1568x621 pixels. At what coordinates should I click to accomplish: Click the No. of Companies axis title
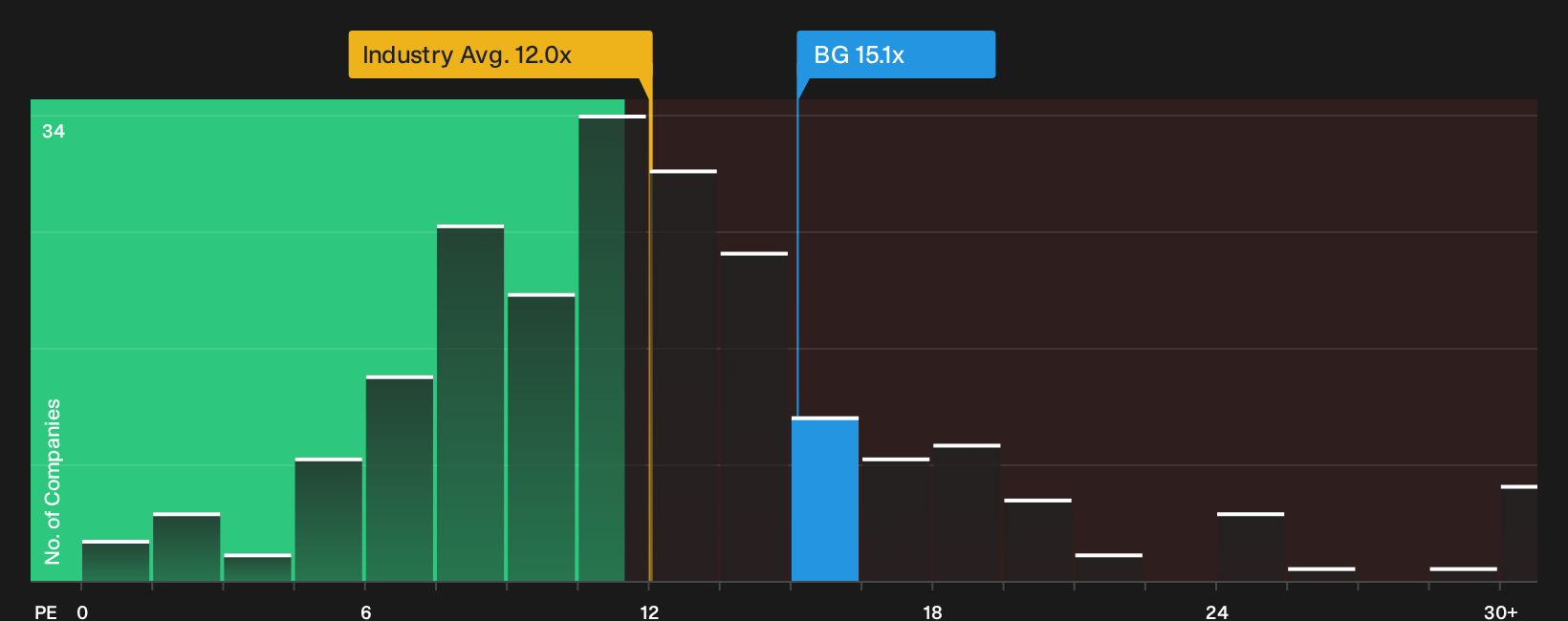[x=53, y=481]
